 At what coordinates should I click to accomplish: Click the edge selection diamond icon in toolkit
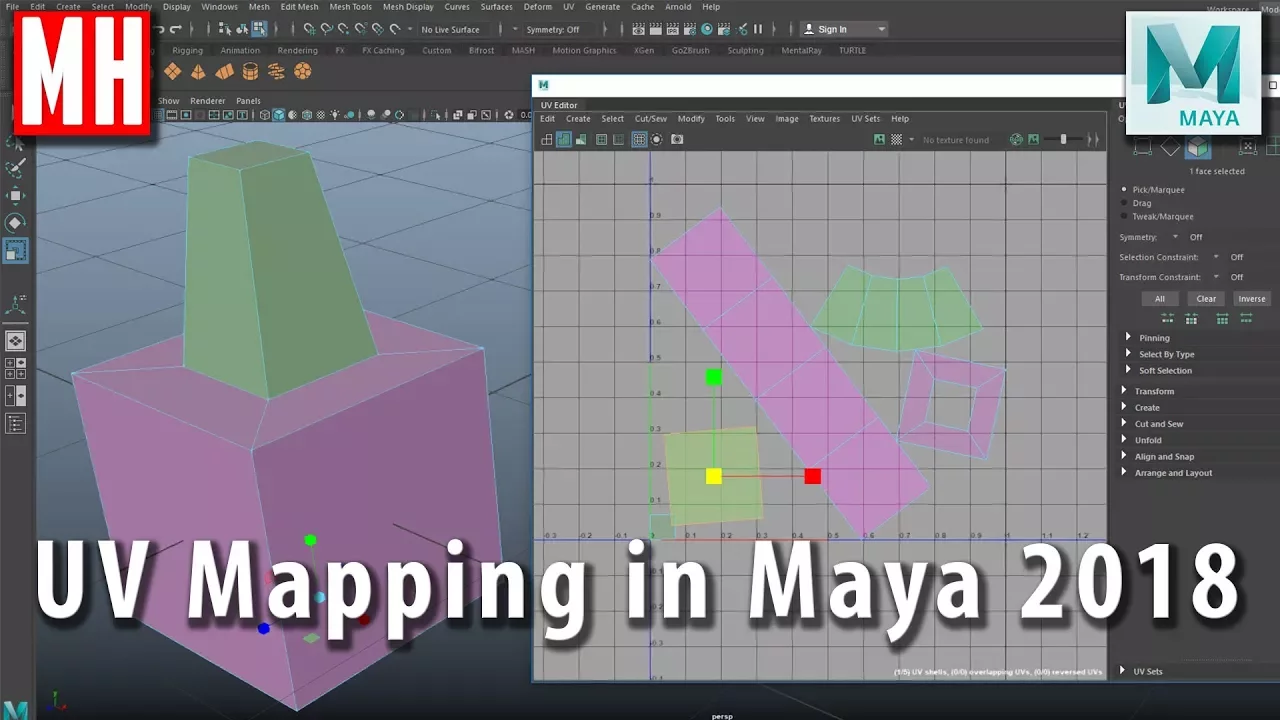click(1170, 148)
